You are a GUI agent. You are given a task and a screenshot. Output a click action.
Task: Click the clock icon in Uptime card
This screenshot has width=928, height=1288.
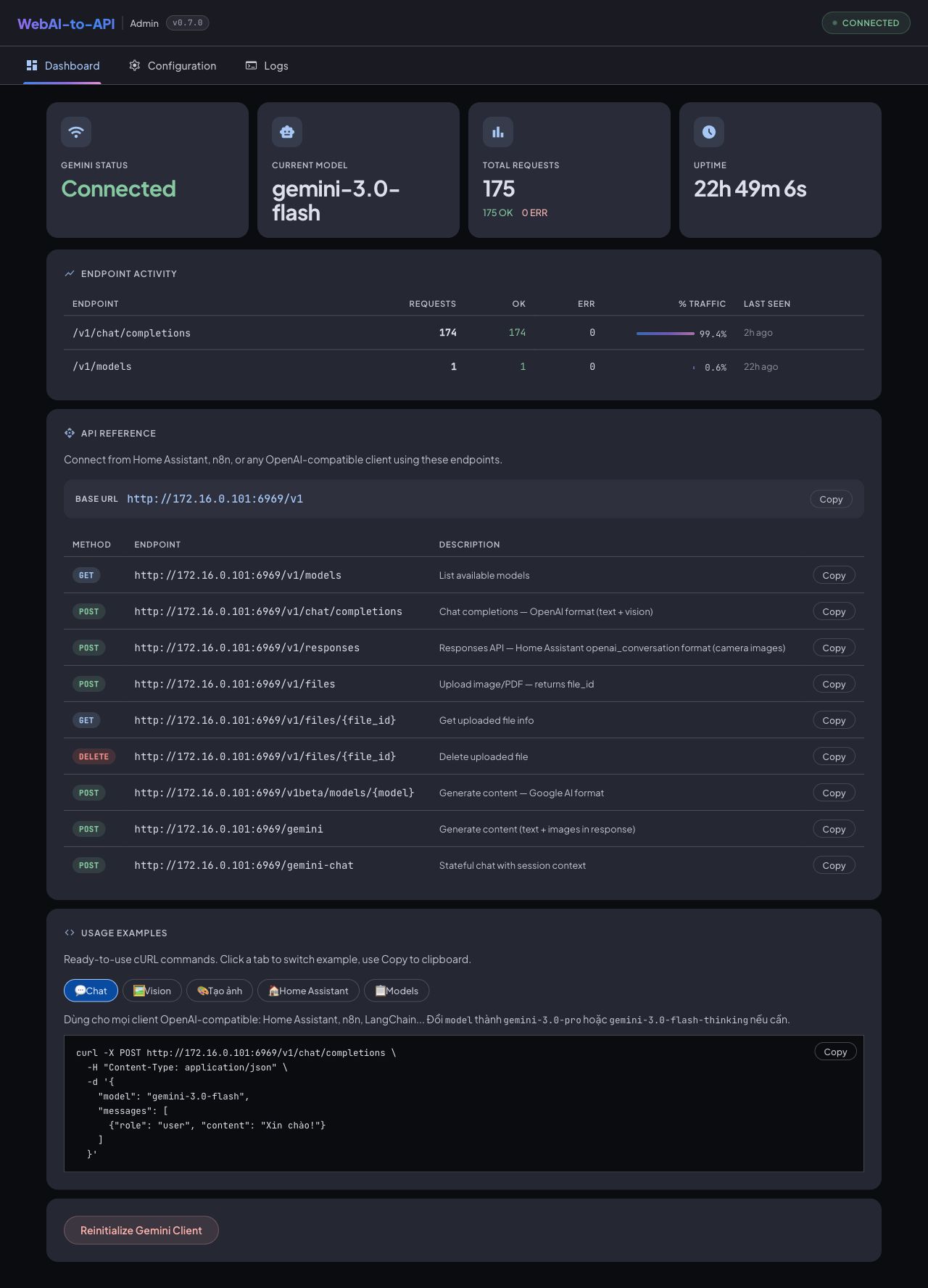(x=709, y=132)
